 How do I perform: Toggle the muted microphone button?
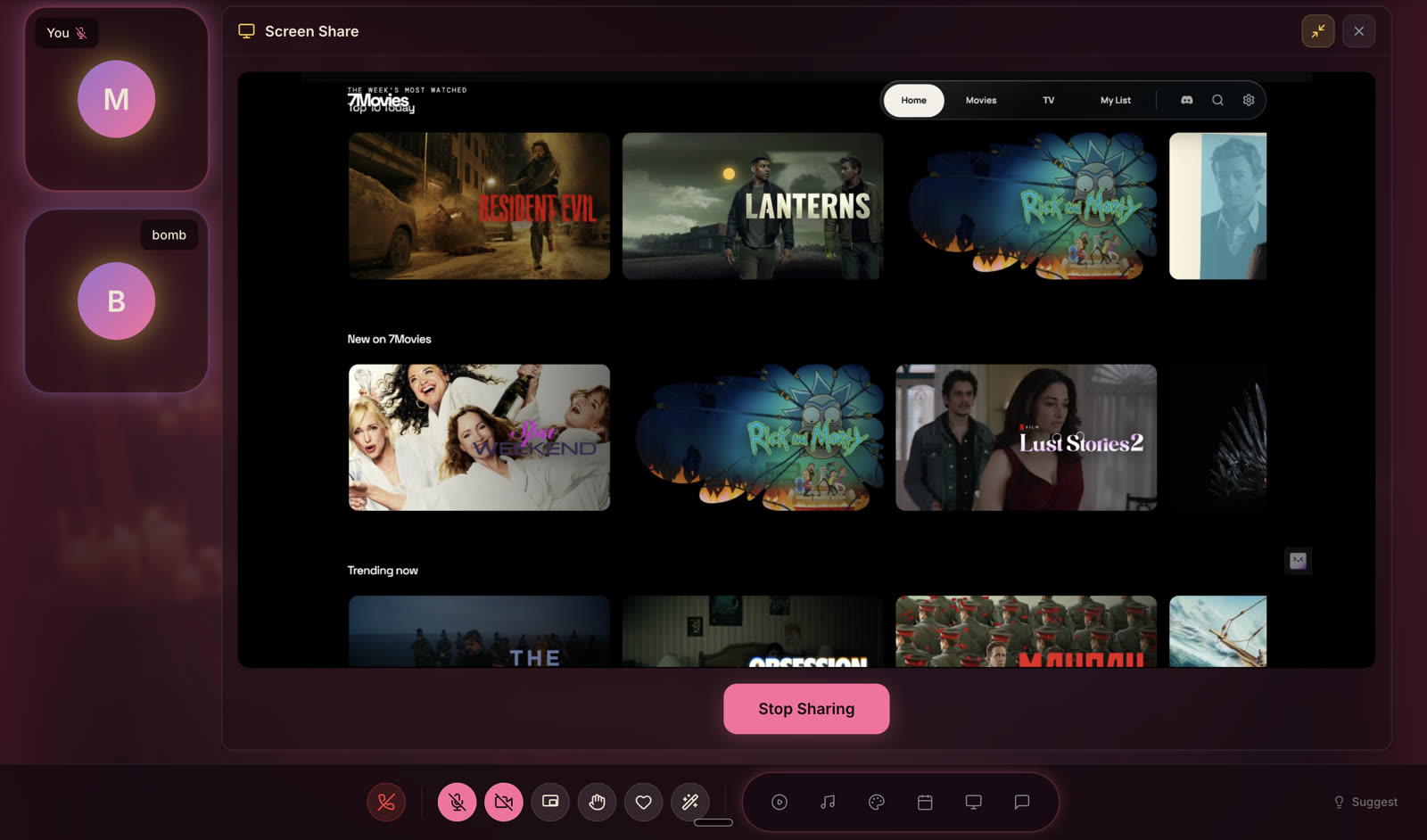coord(457,802)
